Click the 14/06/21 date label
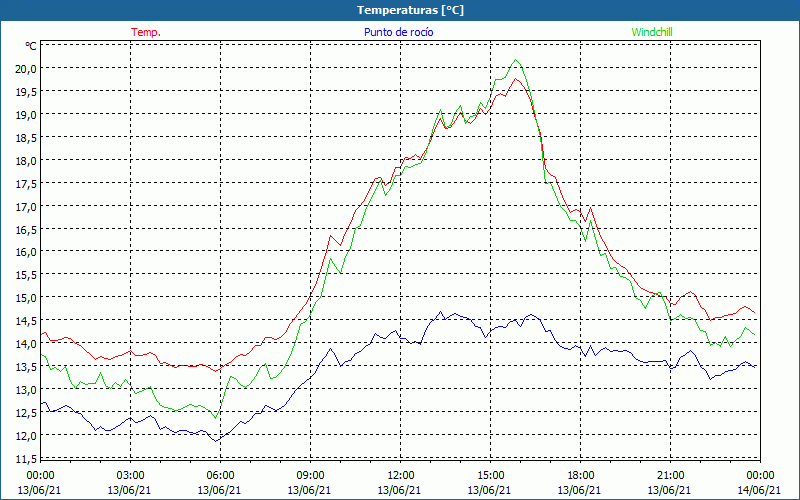 coord(759,490)
